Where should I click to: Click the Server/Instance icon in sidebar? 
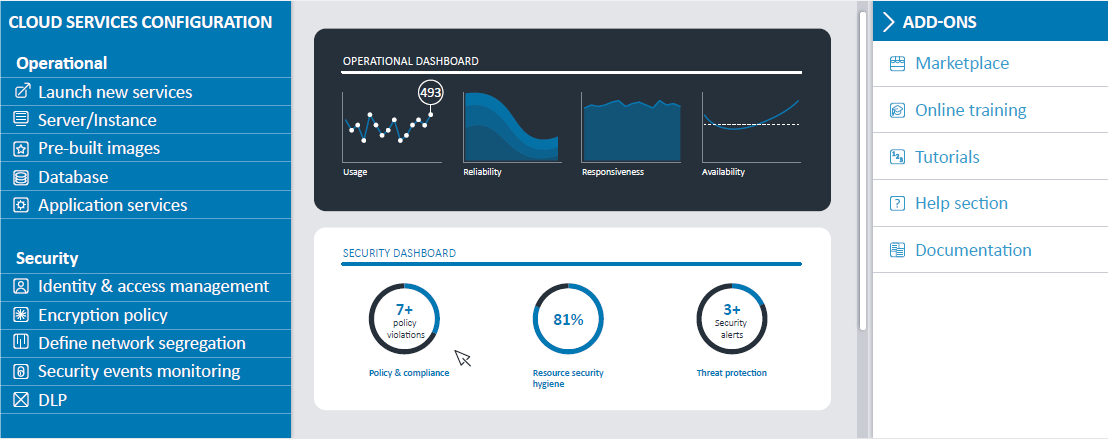coord(21,120)
